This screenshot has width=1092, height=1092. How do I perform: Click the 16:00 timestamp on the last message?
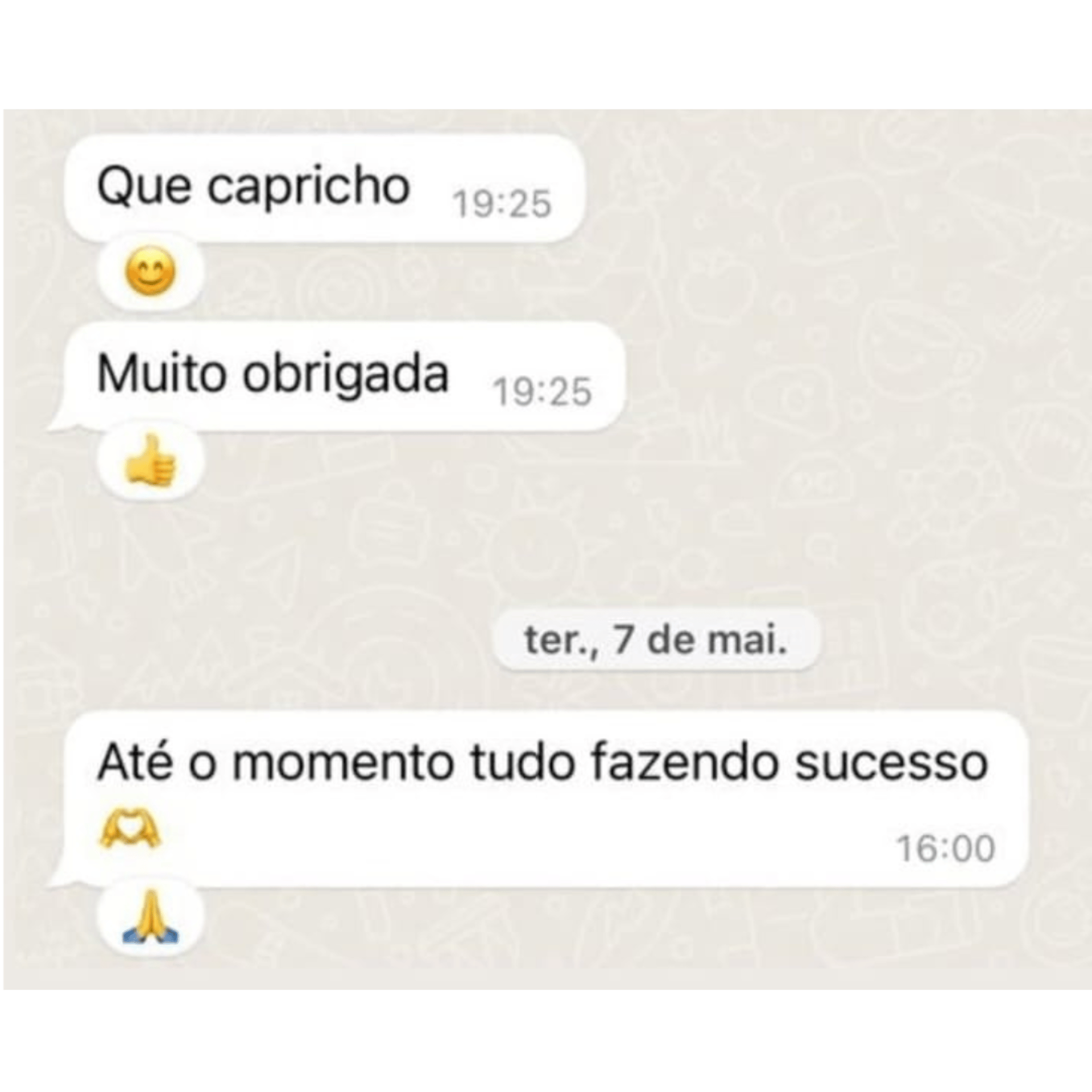point(946,849)
